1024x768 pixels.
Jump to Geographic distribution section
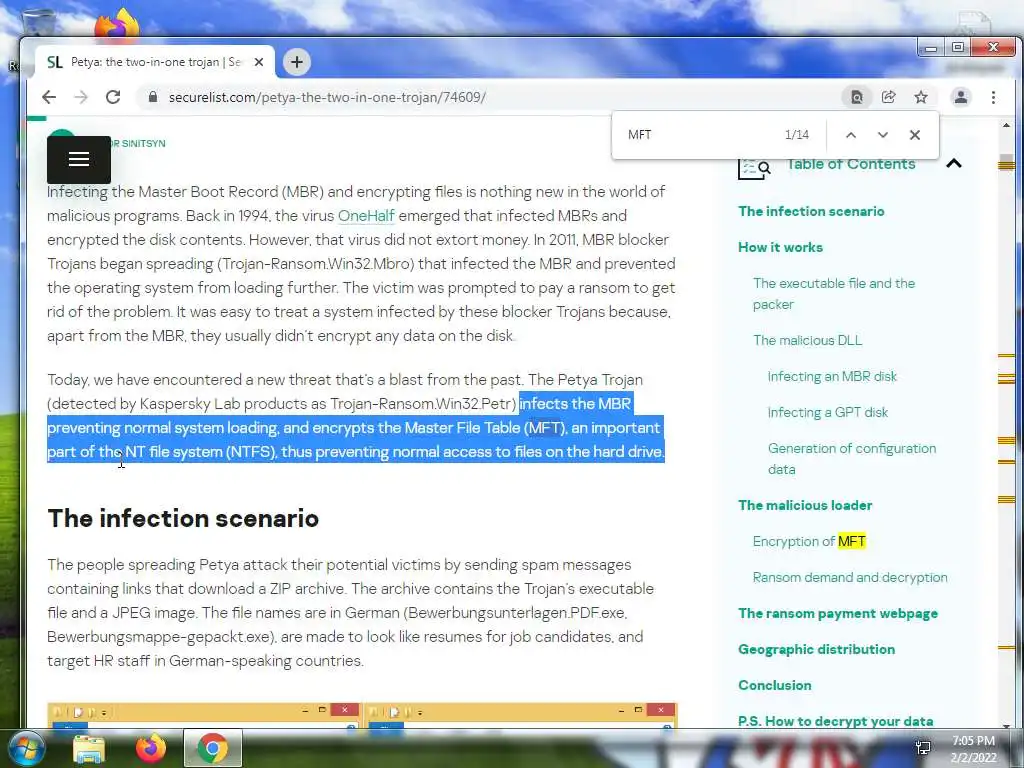pyautogui.click(x=816, y=649)
